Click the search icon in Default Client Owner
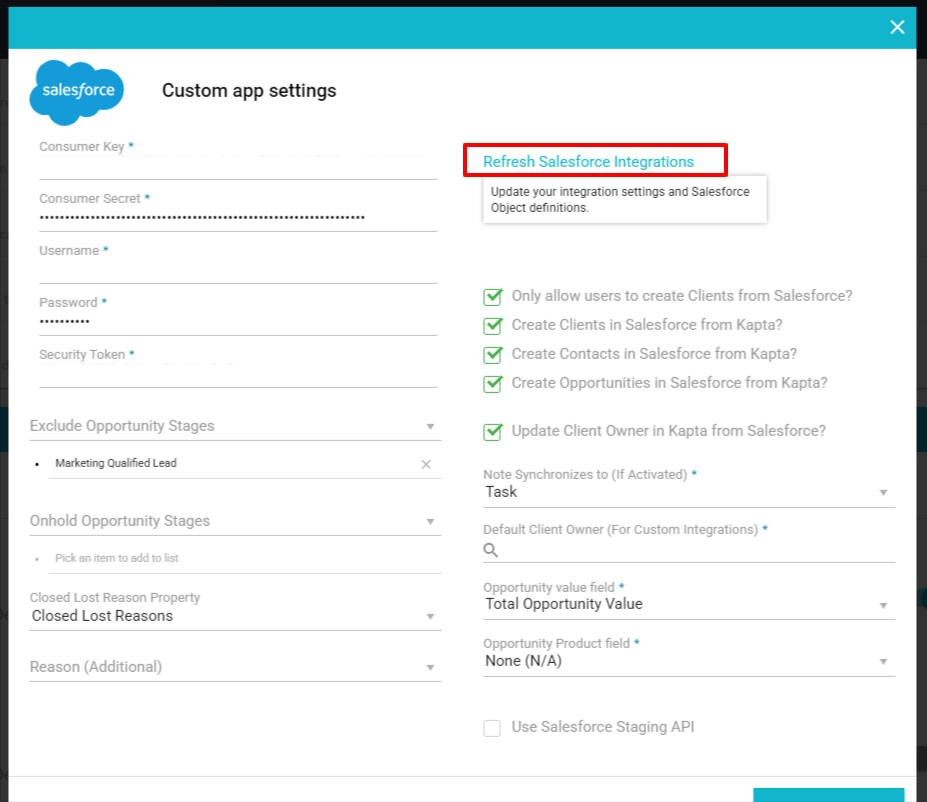 point(491,550)
